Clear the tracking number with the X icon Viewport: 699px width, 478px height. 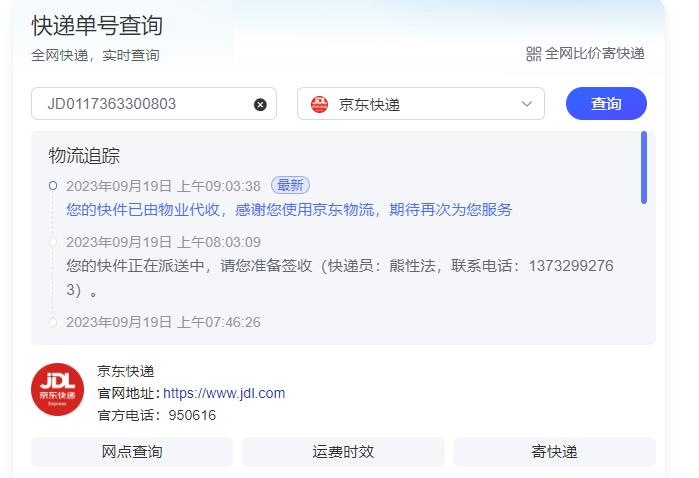click(x=260, y=104)
